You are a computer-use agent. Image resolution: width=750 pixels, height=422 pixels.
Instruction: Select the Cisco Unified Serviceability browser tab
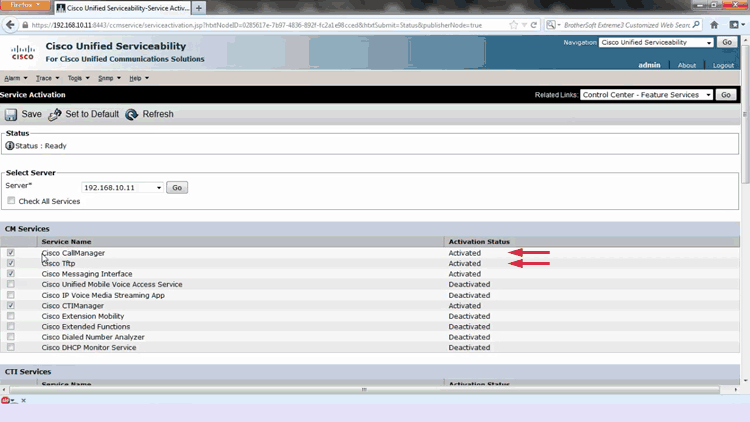pos(122,8)
